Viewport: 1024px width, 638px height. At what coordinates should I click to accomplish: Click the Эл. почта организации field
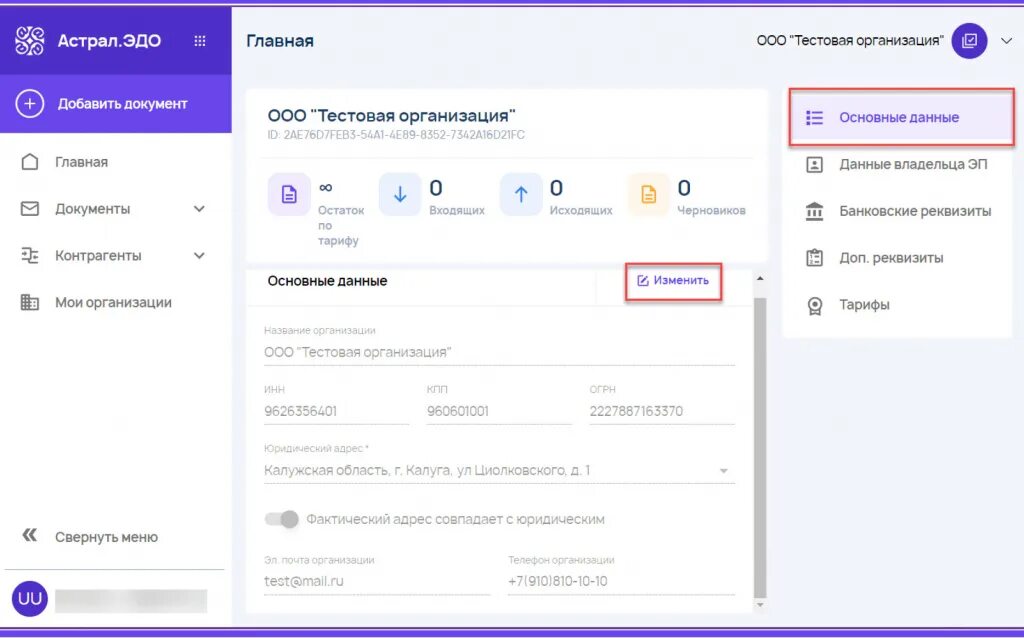click(377, 581)
